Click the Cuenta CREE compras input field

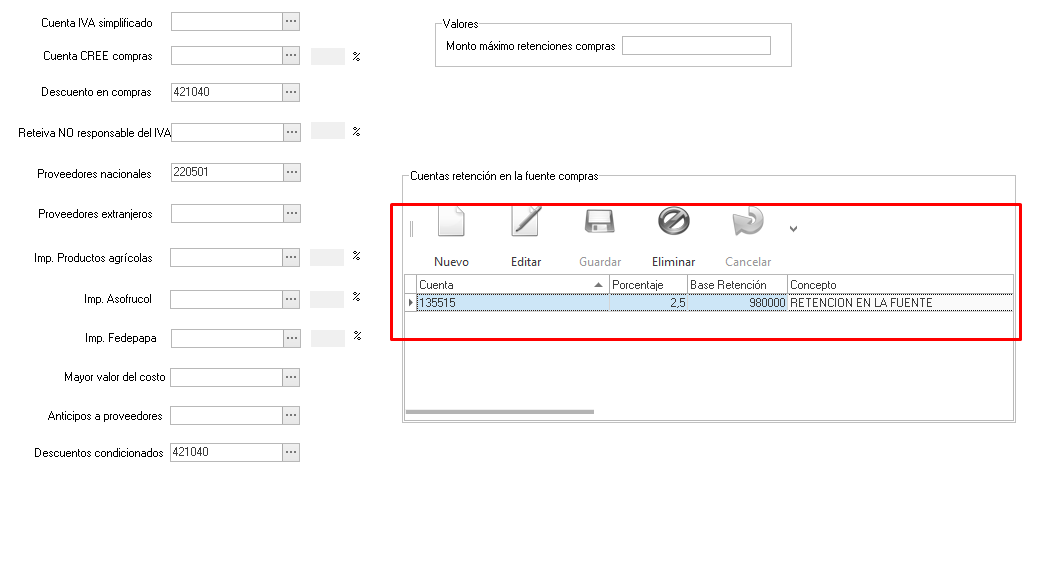pyautogui.click(x=226, y=56)
